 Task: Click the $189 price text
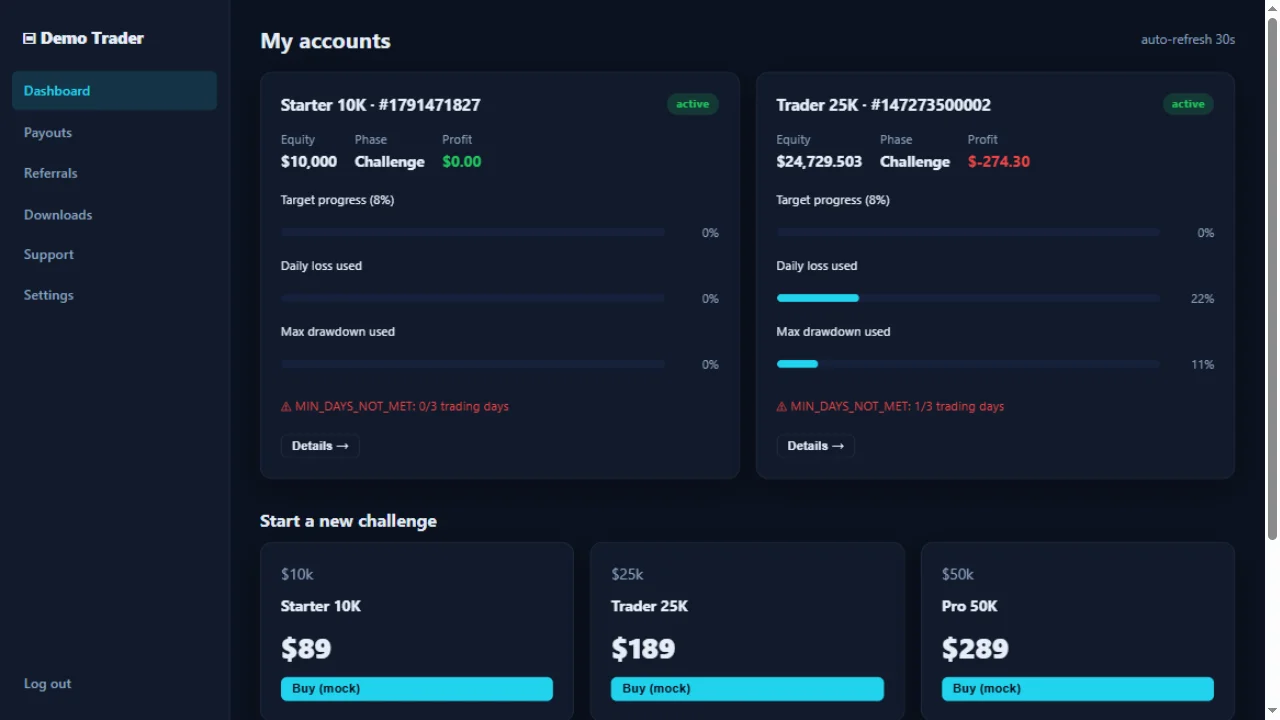pos(643,649)
